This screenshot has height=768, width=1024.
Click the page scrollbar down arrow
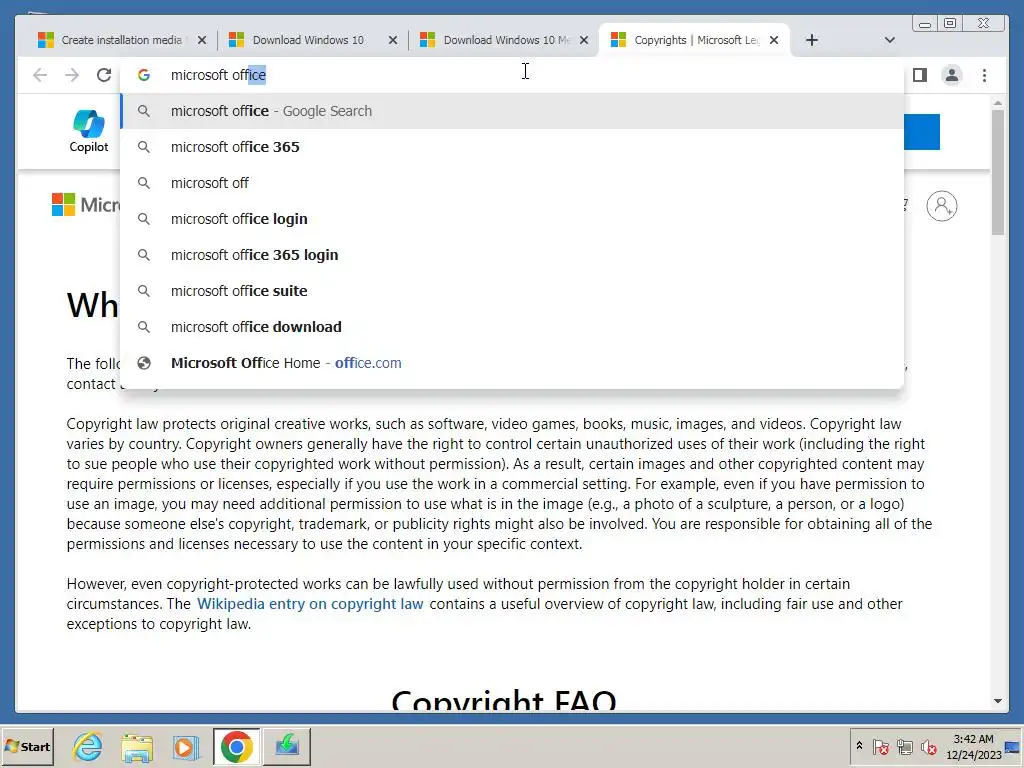click(997, 701)
